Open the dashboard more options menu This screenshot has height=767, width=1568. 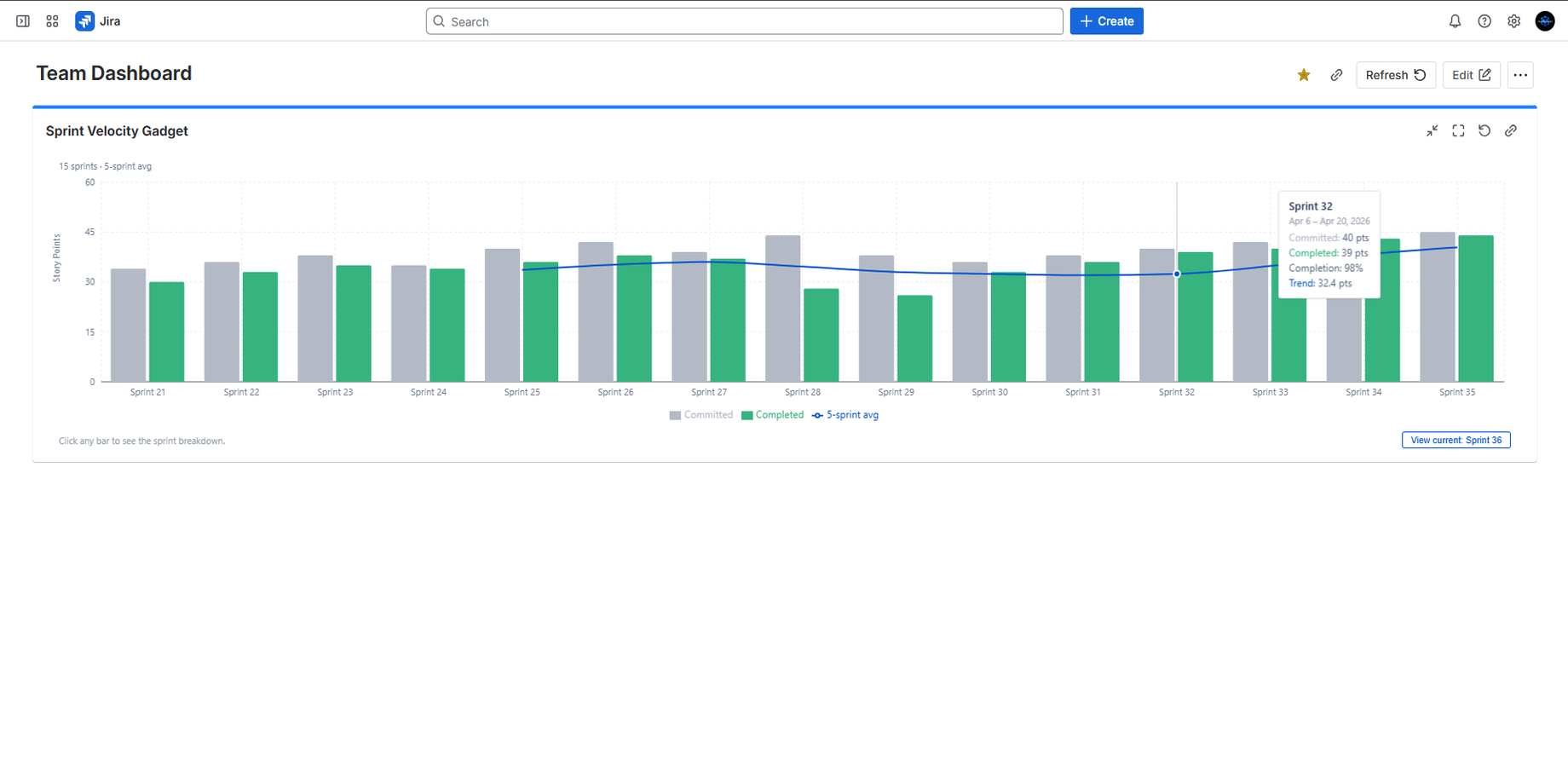[x=1520, y=75]
